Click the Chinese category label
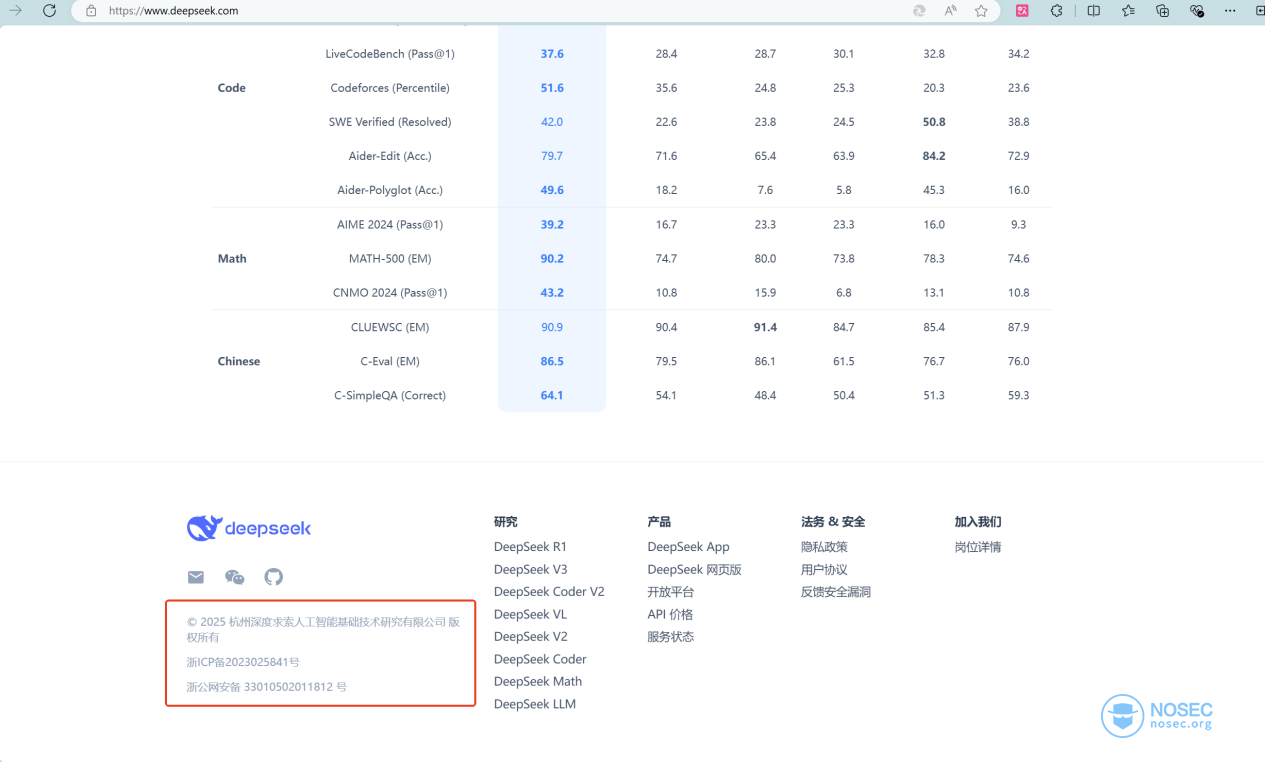This screenshot has width=1265, height=762. [x=239, y=361]
